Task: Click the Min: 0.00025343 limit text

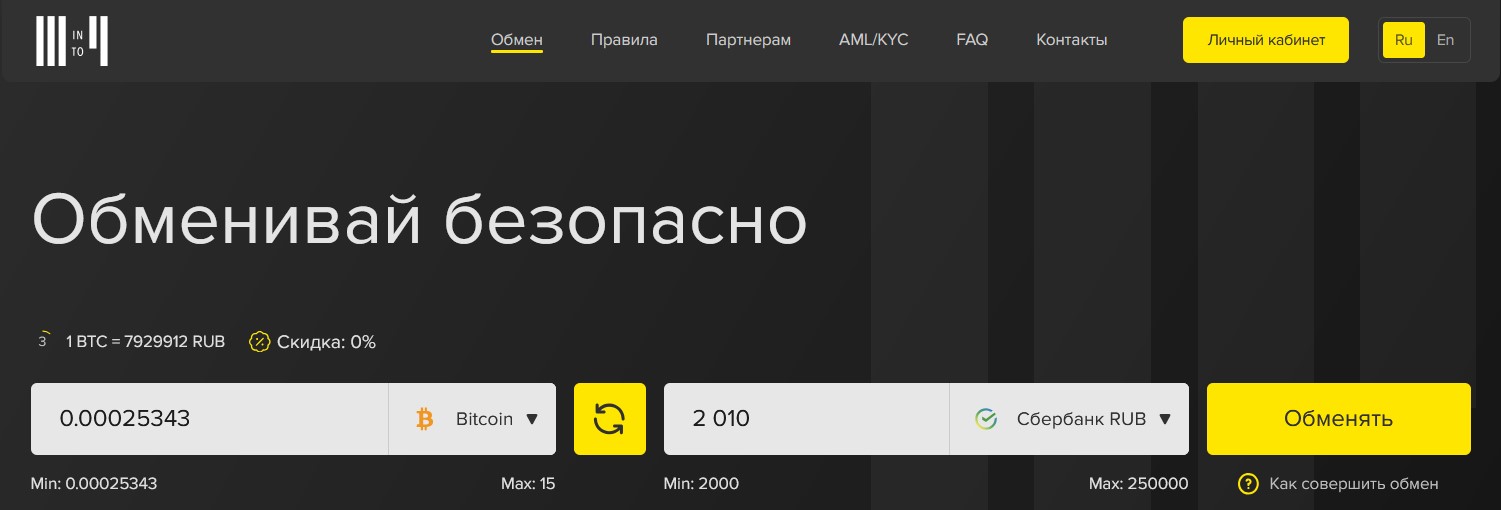Action: pos(94,484)
